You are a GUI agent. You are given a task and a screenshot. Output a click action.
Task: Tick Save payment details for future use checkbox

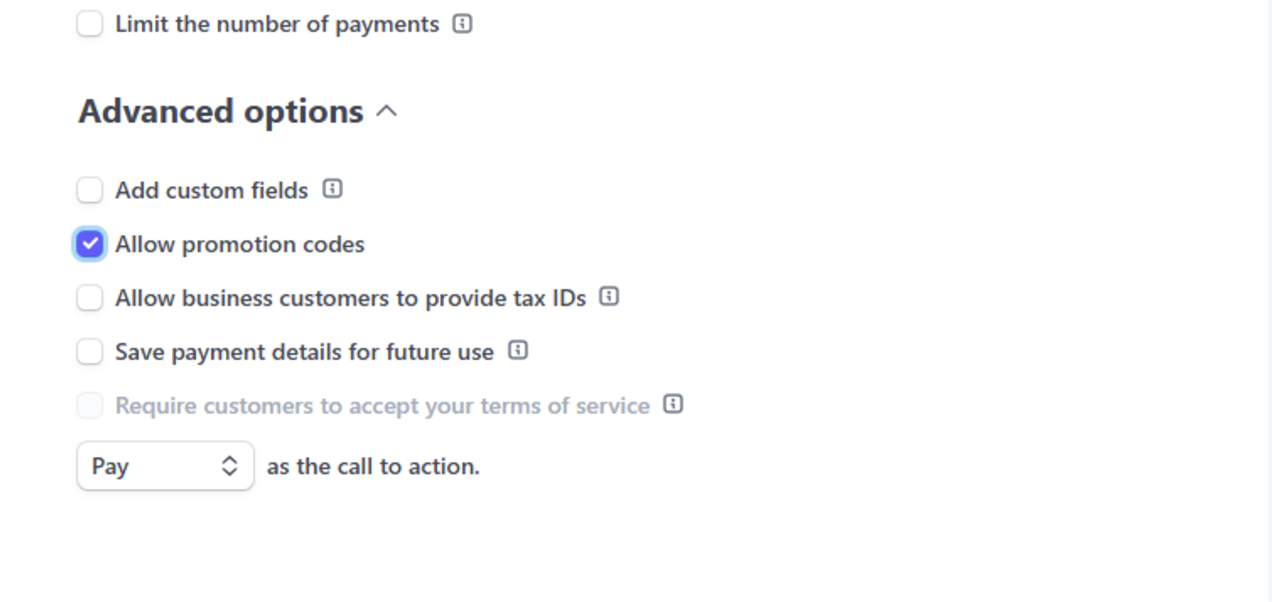coord(90,352)
